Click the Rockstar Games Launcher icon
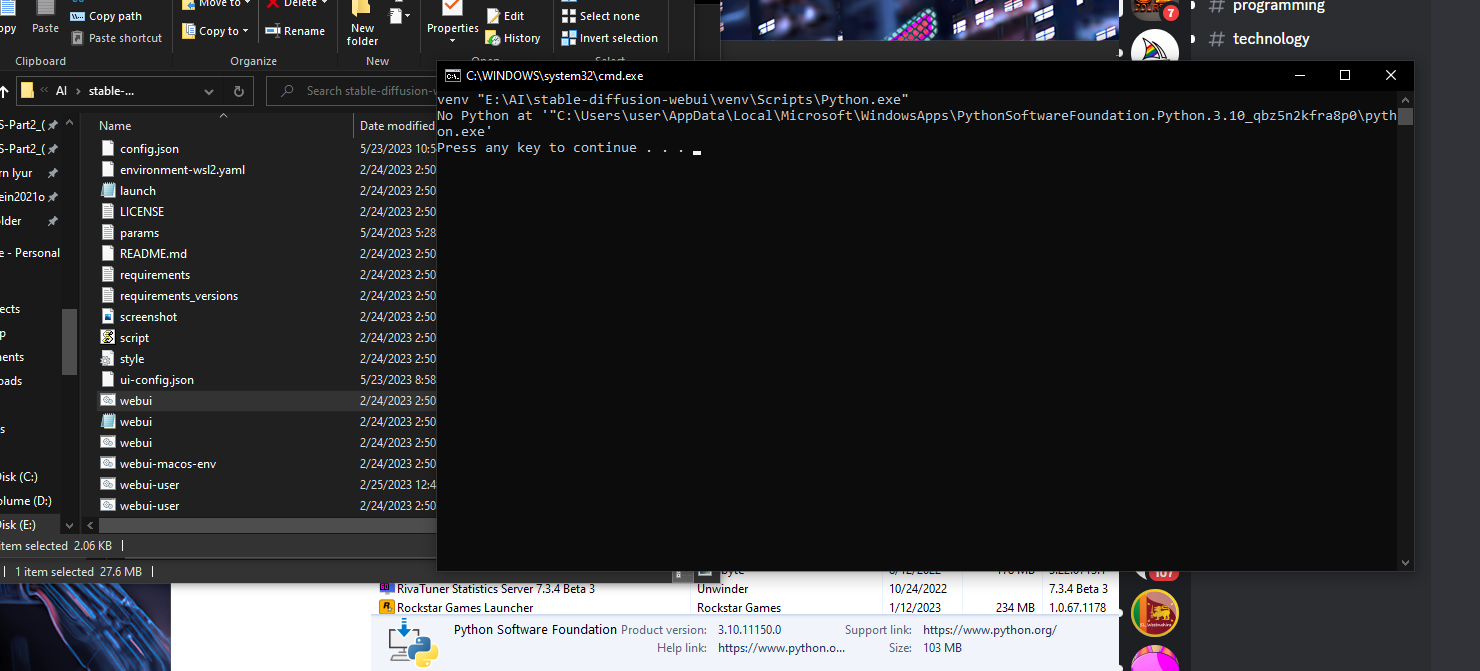Screen dimensions: 1480x671 coord(386,608)
